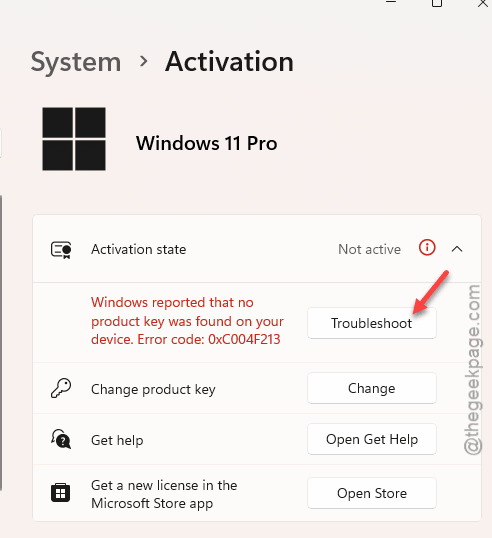Click the Change product key row label
Screen dimensions: 492x538
click(x=153, y=389)
